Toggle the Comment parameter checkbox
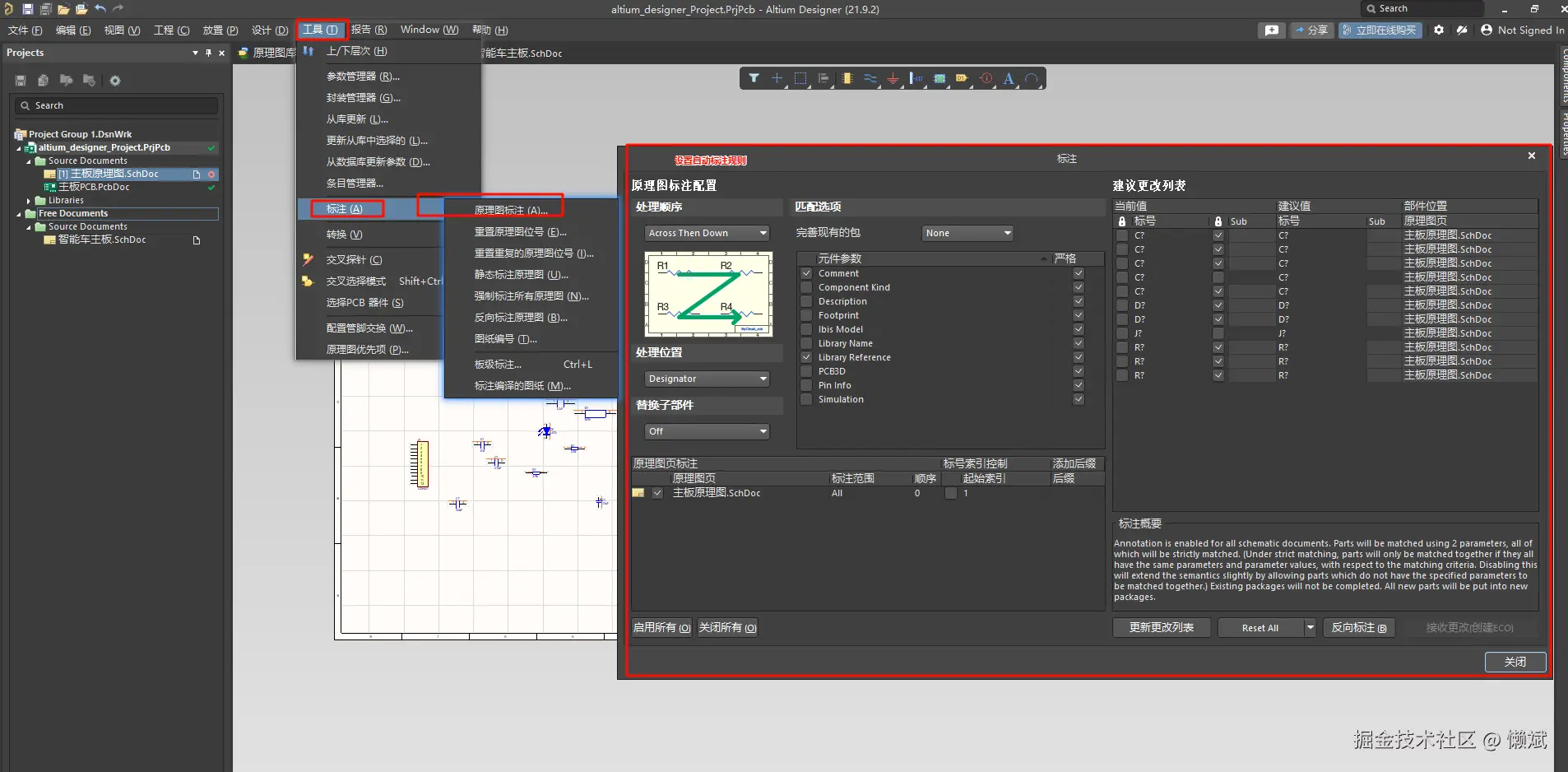Image resolution: width=1568 pixels, height=772 pixels. [x=806, y=273]
